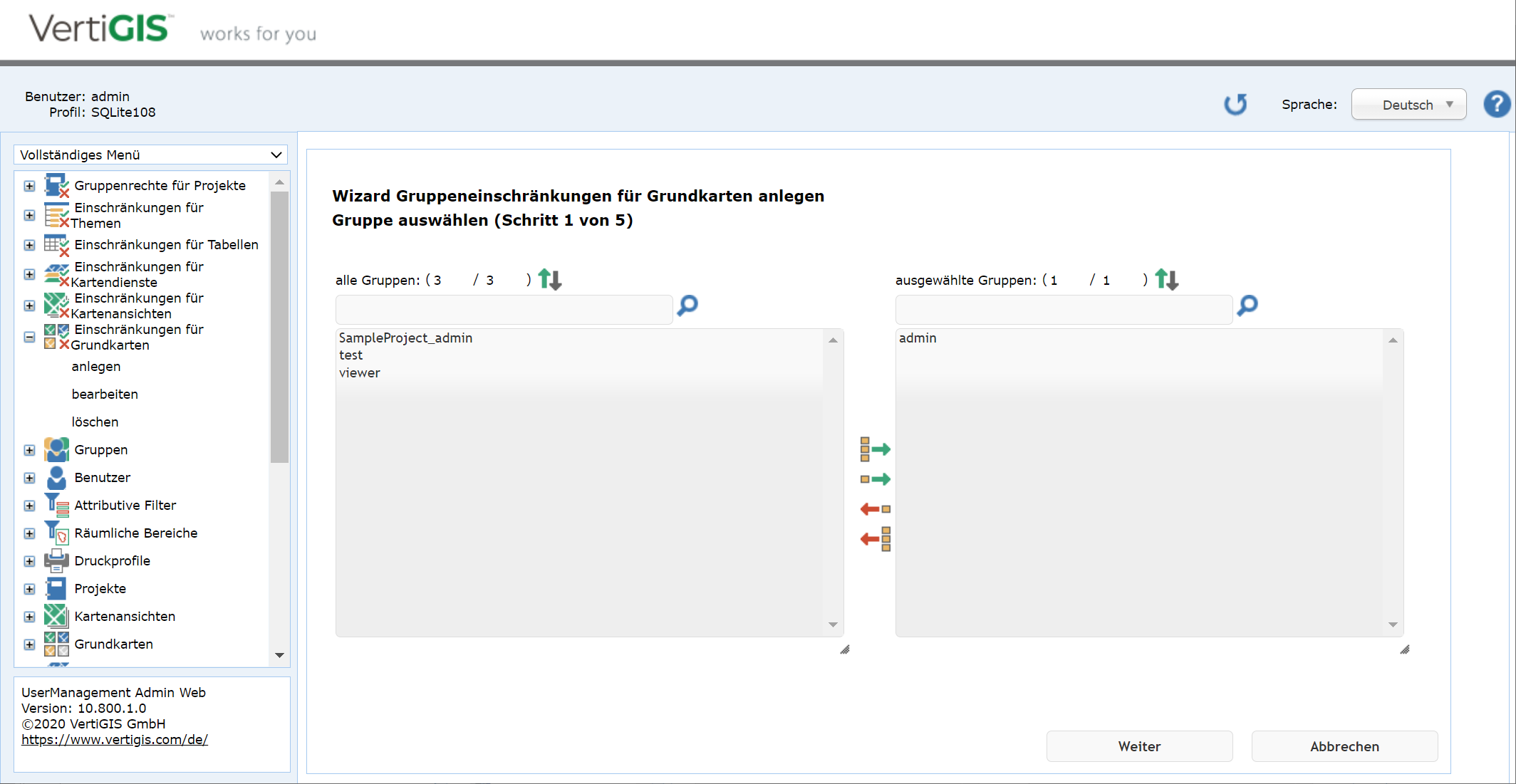Sort the selected groups list
1516x784 pixels.
pos(1166,279)
